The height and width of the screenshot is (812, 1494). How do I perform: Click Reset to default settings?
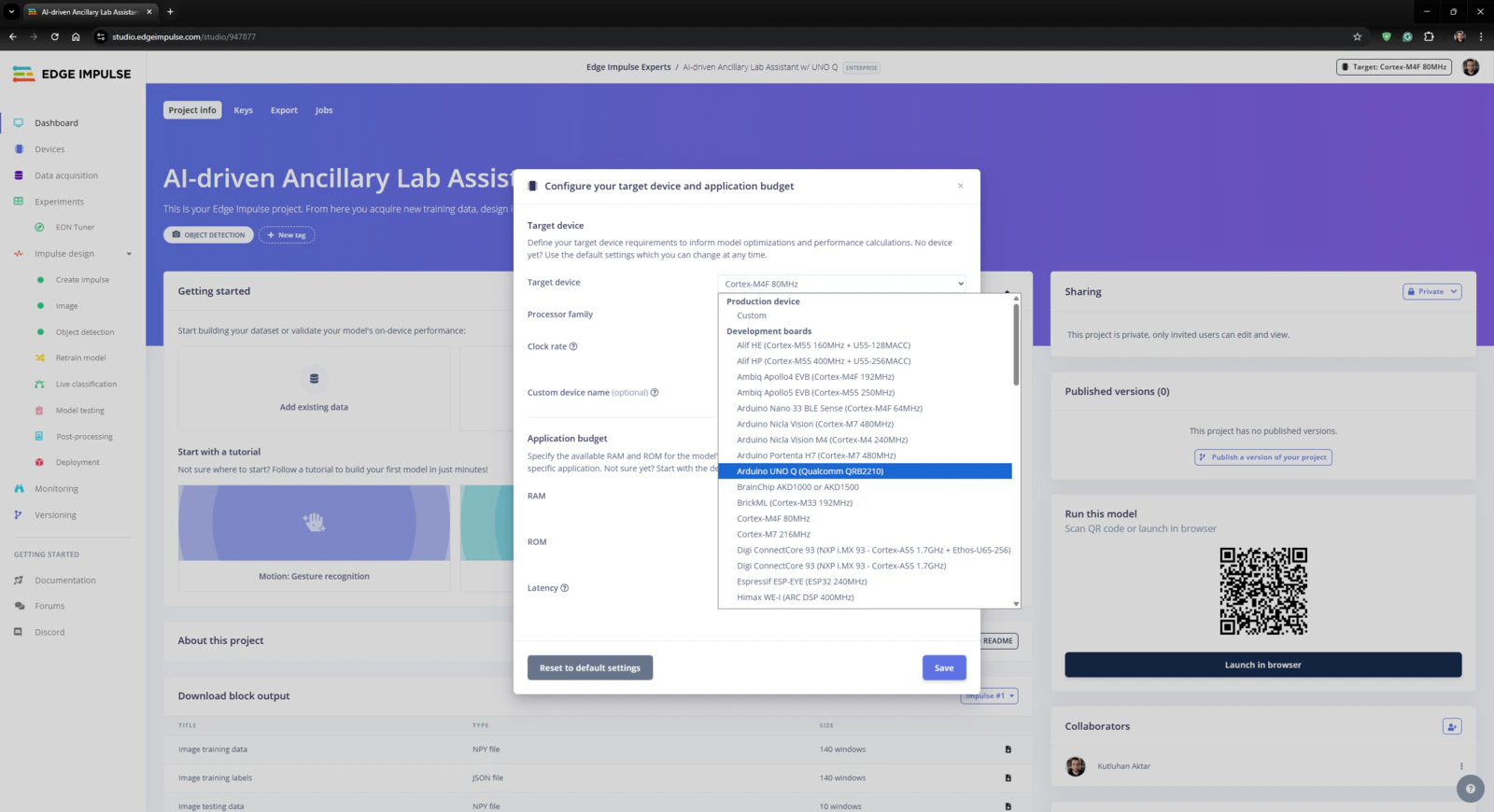pyautogui.click(x=590, y=668)
